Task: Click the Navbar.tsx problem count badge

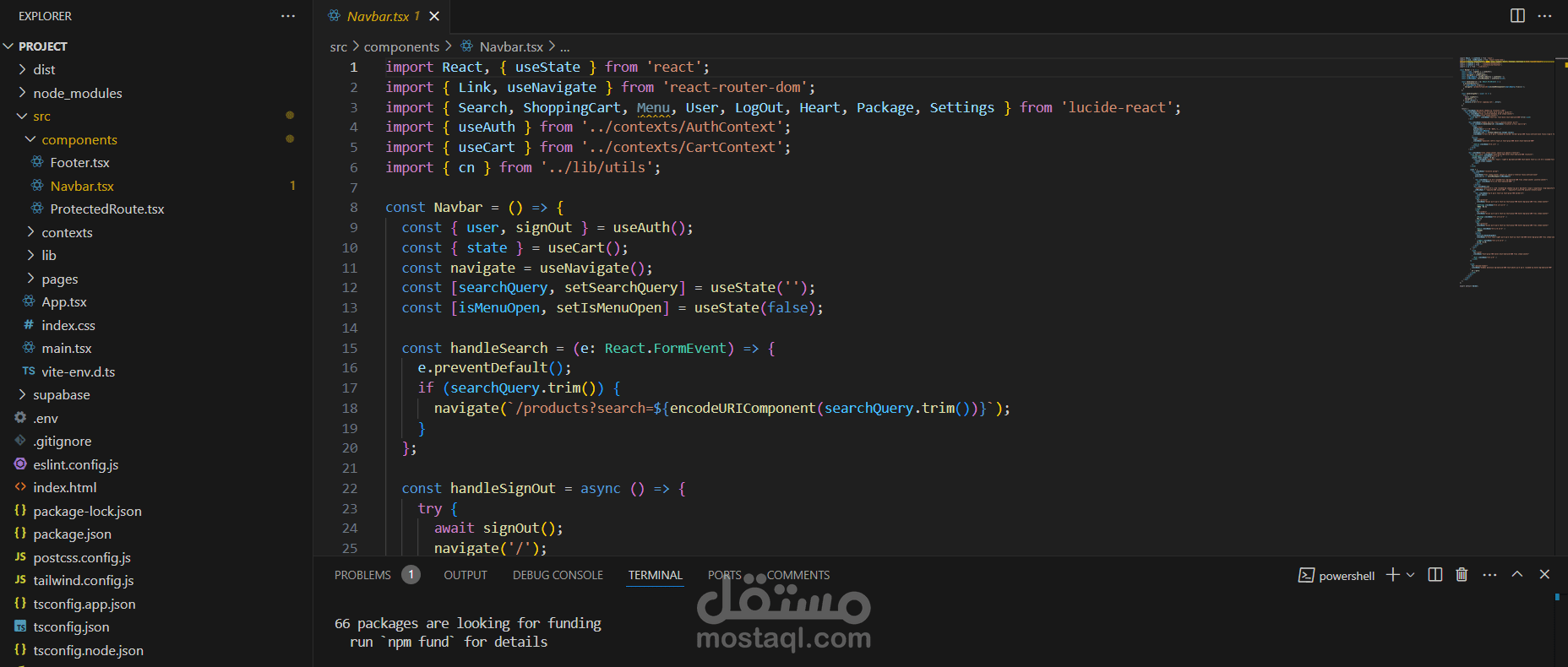Action: pyautogui.click(x=292, y=186)
